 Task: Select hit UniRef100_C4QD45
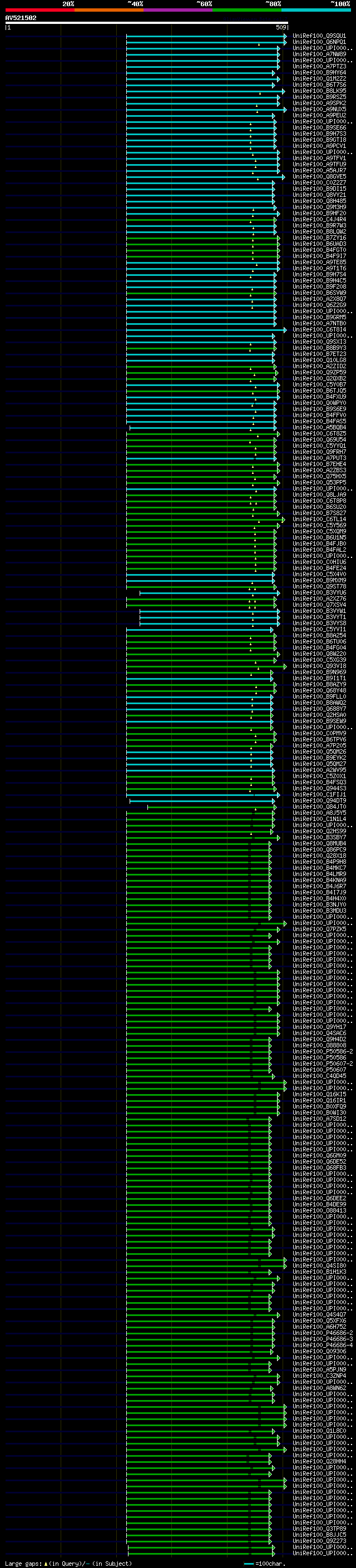(x=319, y=1076)
